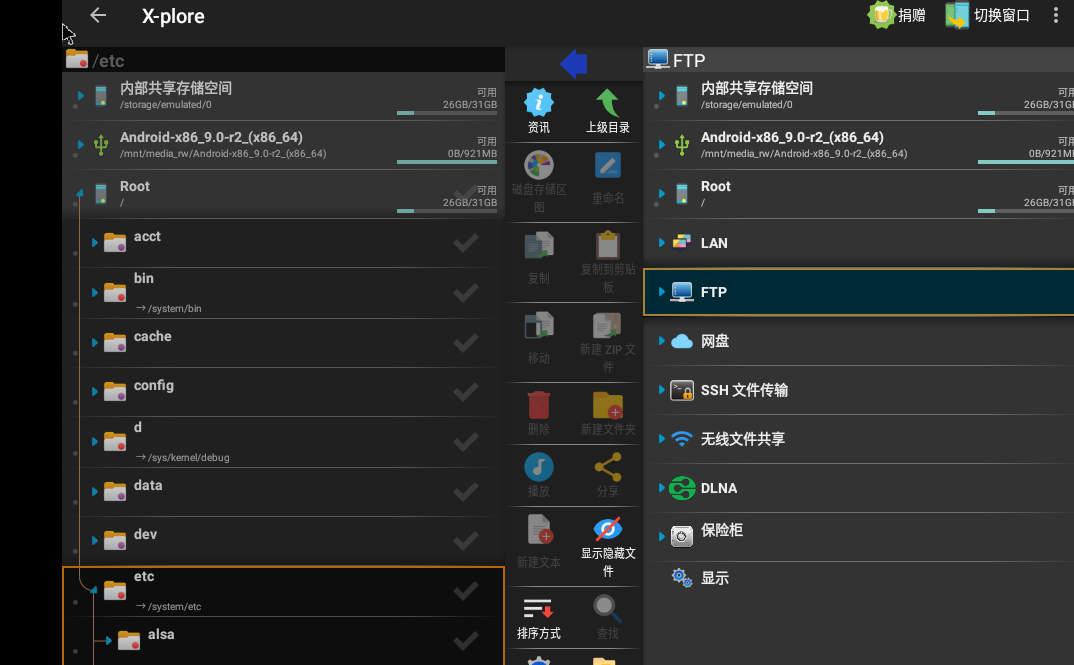This screenshot has height=665, width=1074.
Task: Open the three-dot overflow menu
Action: coord(1055,15)
